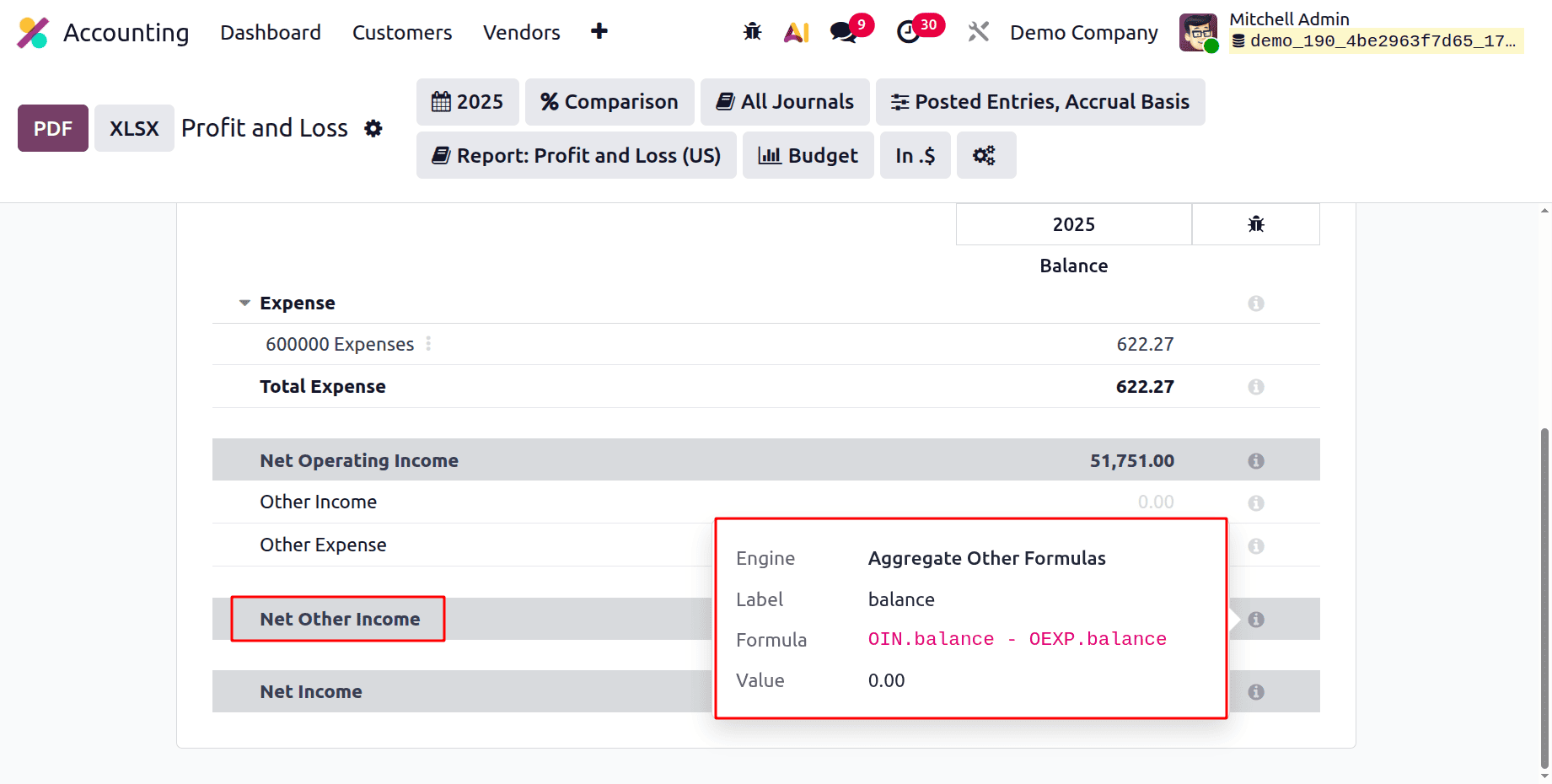Image resolution: width=1552 pixels, height=784 pixels.
Task: Export the report as PDF
Action: [x=52, y=128]
